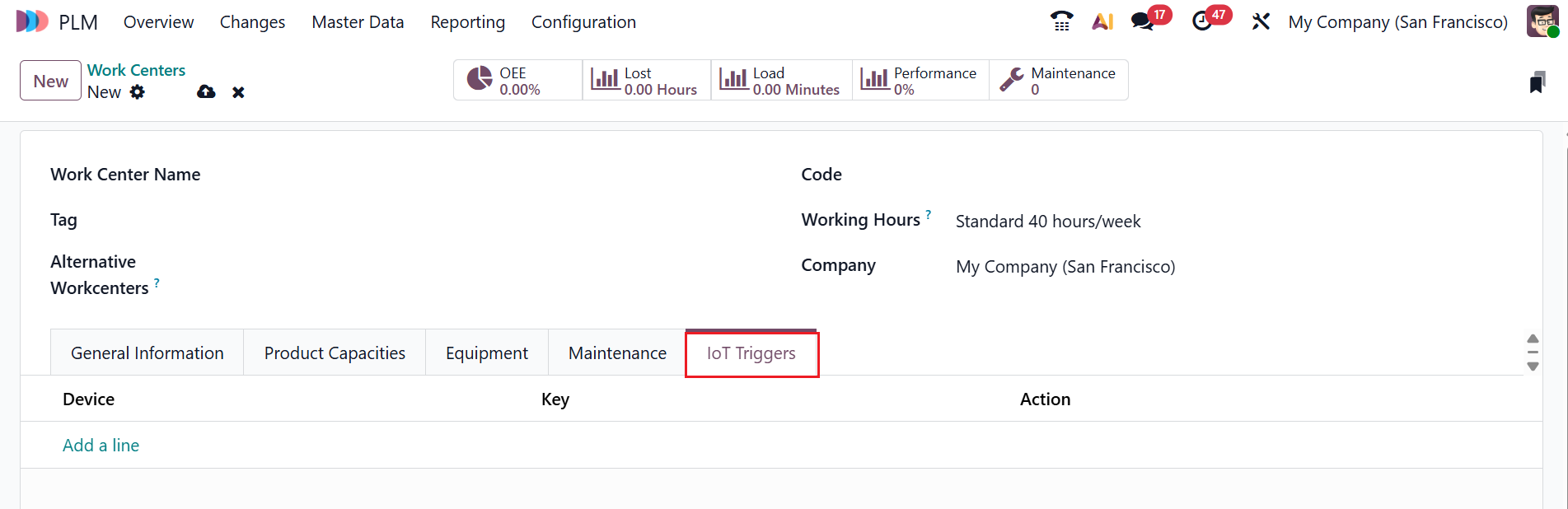Show scheduled activities clock icon

tap(1202, 21)
